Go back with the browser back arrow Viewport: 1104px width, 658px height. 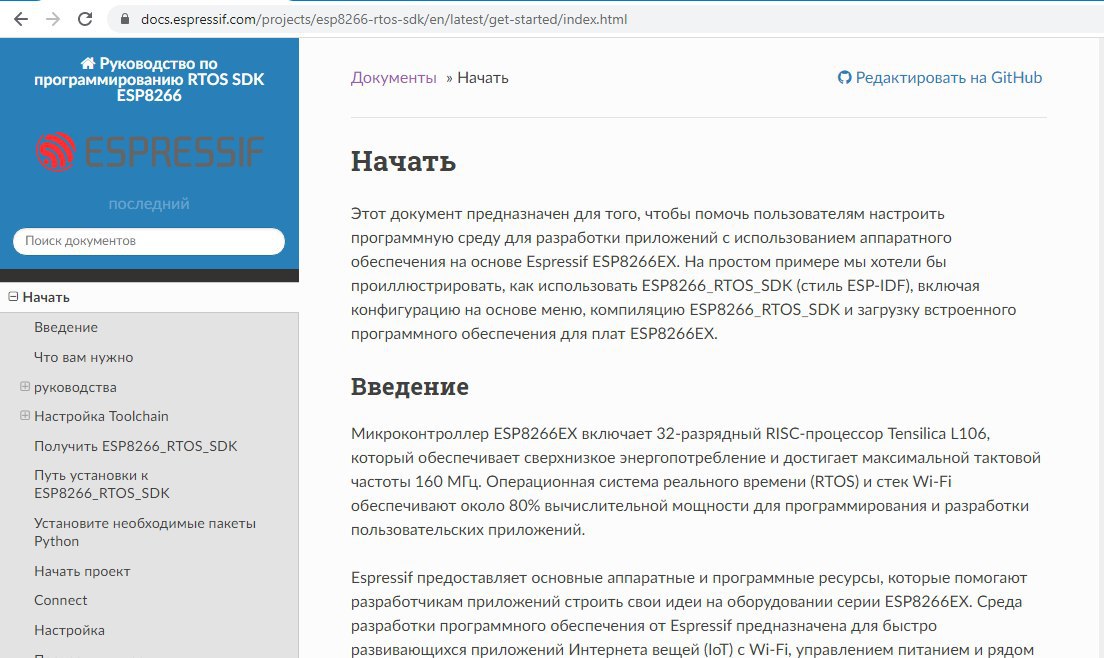(x=21, y=19)
